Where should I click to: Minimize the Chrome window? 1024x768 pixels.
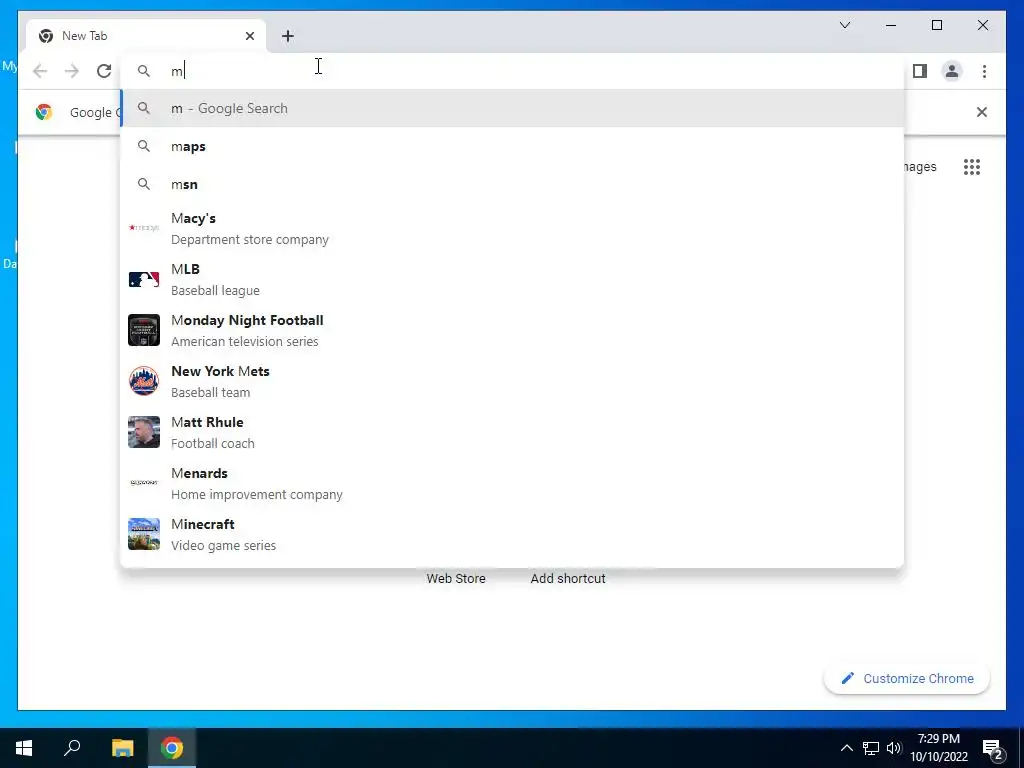pos(891,25)
